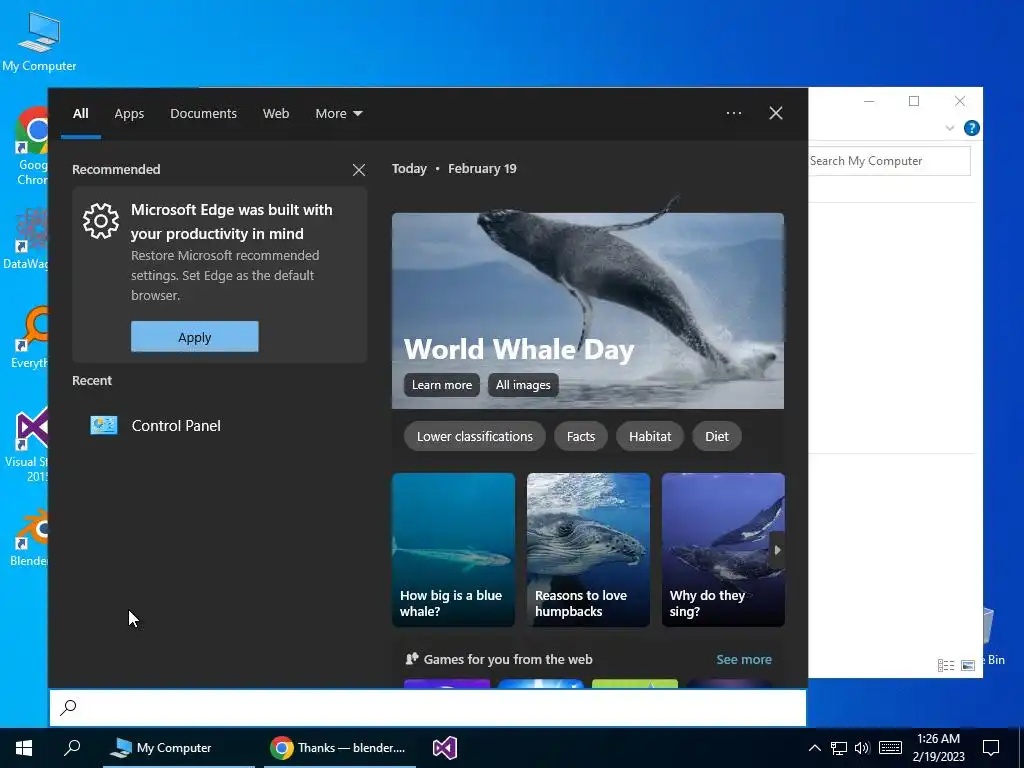The width and height of the screenshot is (1024, 768).
Task: Click the Apply button for Edge settings
Action: point(195,337)
